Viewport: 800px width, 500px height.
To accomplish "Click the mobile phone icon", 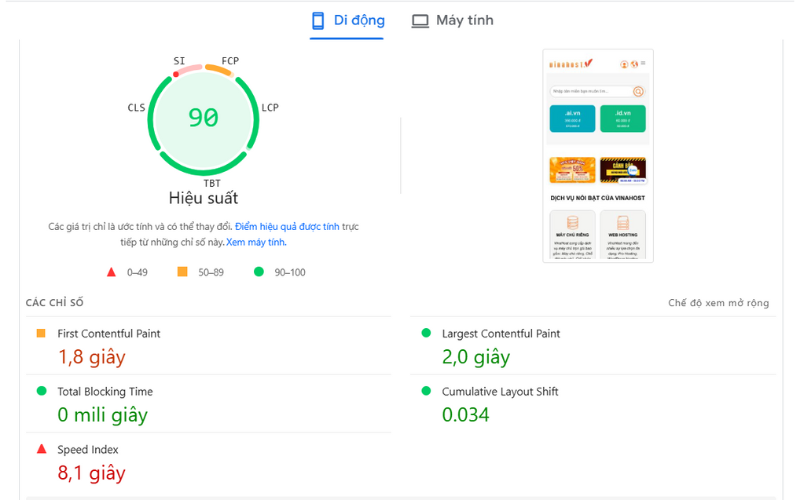I will (318, 20).
